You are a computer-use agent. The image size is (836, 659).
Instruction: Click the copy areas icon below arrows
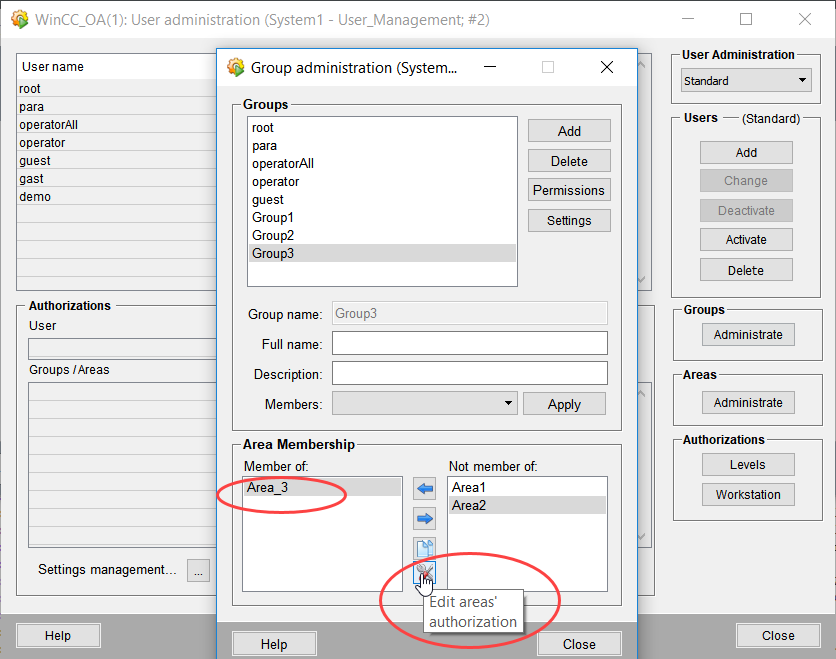point(425,548)
